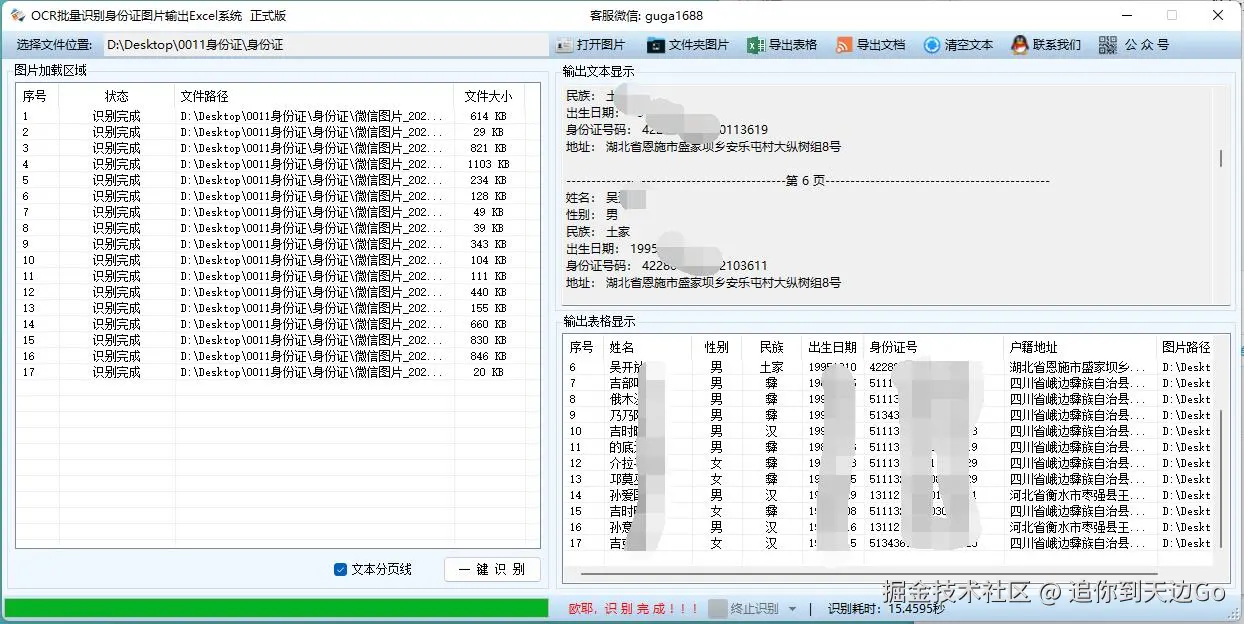Click the 一键识别 recognition button
1244x624 pixels.
click(492, 568)
